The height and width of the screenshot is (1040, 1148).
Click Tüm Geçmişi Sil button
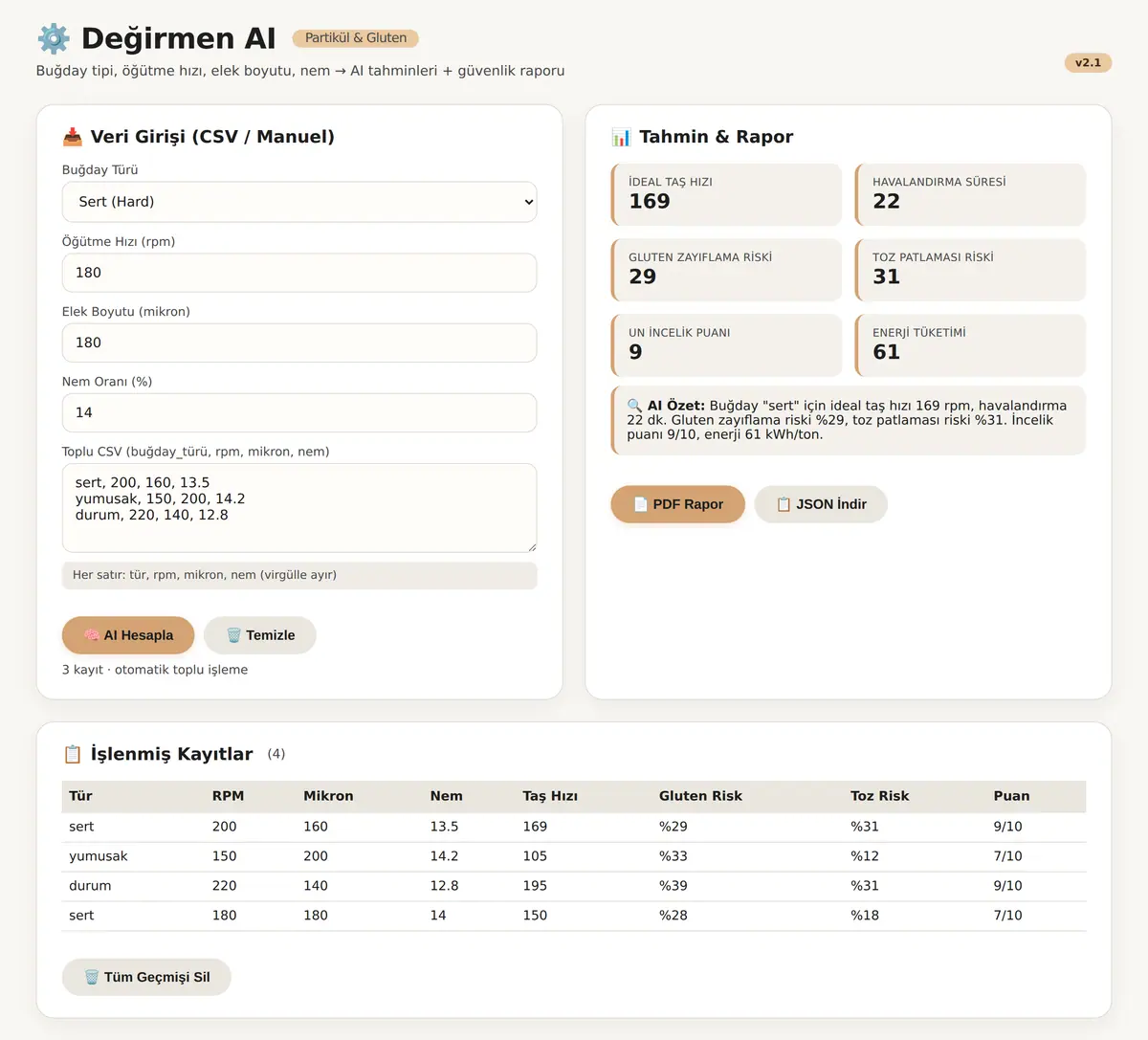tap(146, 977)
